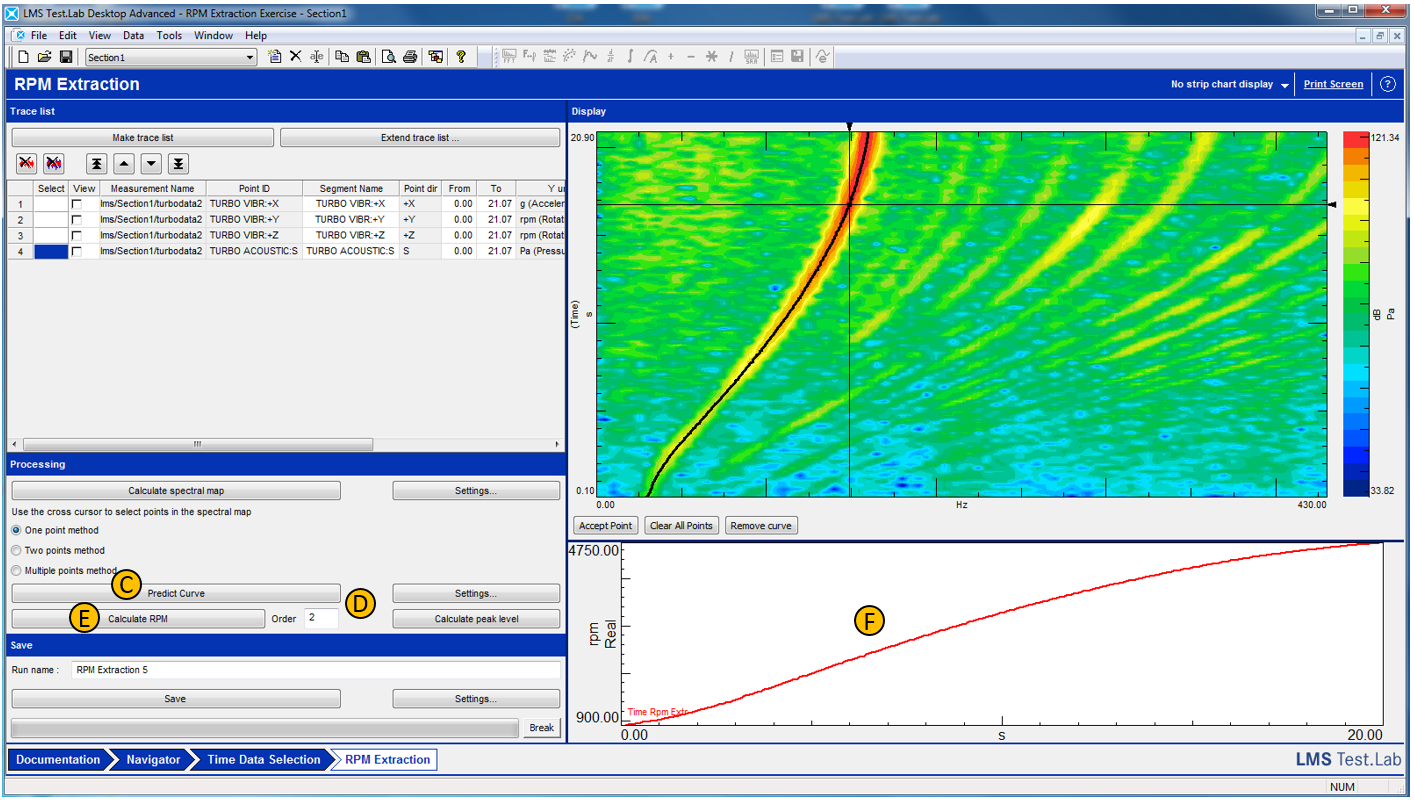Click Extend trace list button

[420, 138]
